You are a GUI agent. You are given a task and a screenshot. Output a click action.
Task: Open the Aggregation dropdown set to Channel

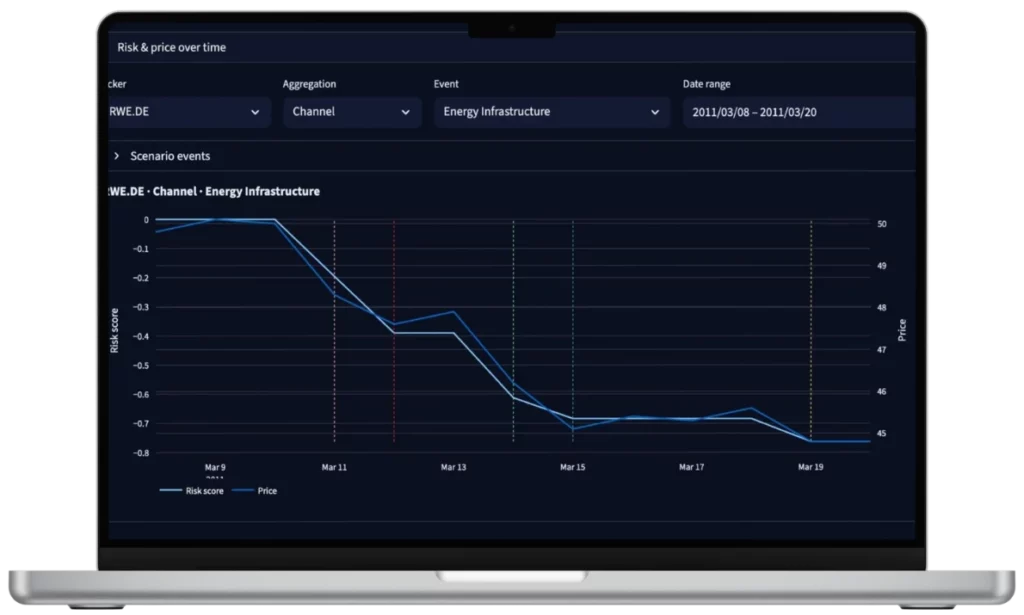[352, 112]
